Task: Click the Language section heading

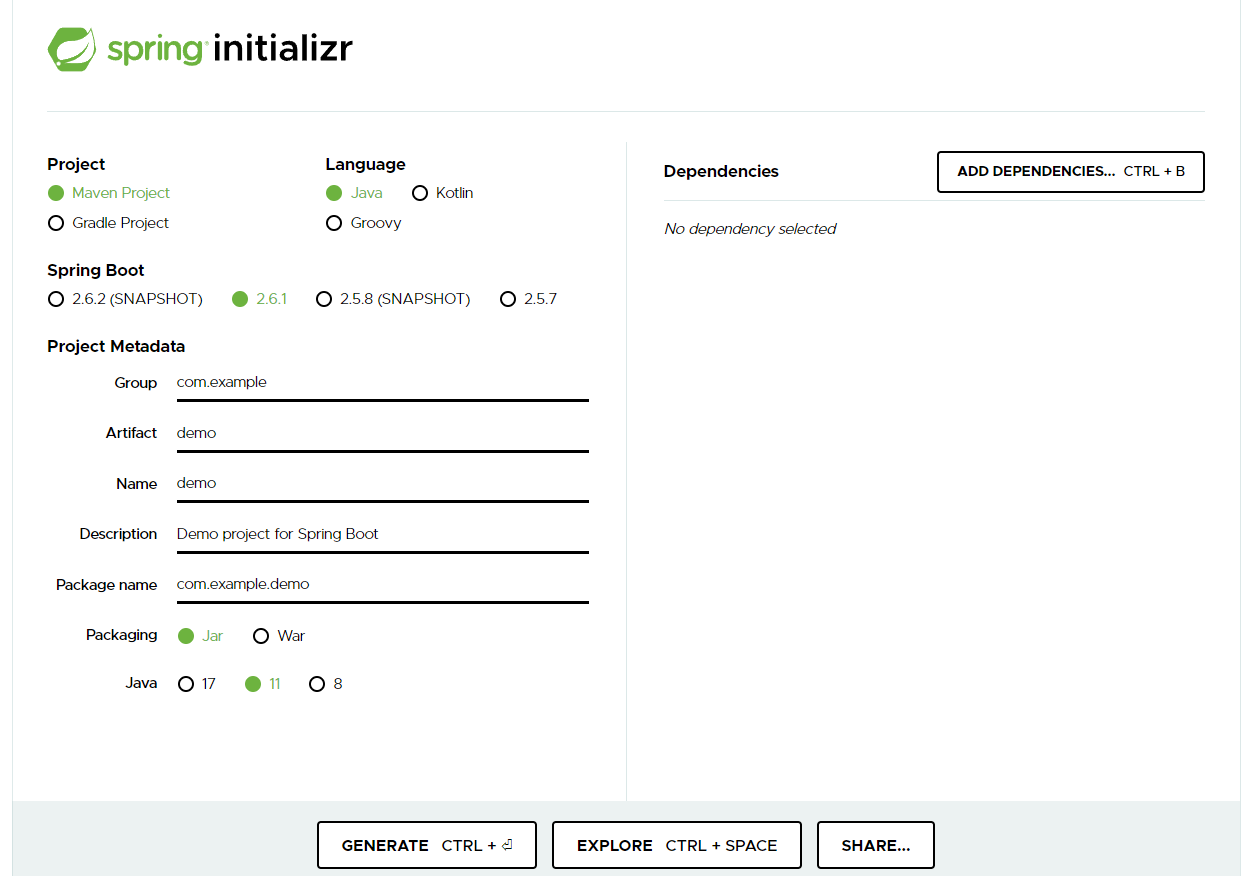Action: [366, 165]
